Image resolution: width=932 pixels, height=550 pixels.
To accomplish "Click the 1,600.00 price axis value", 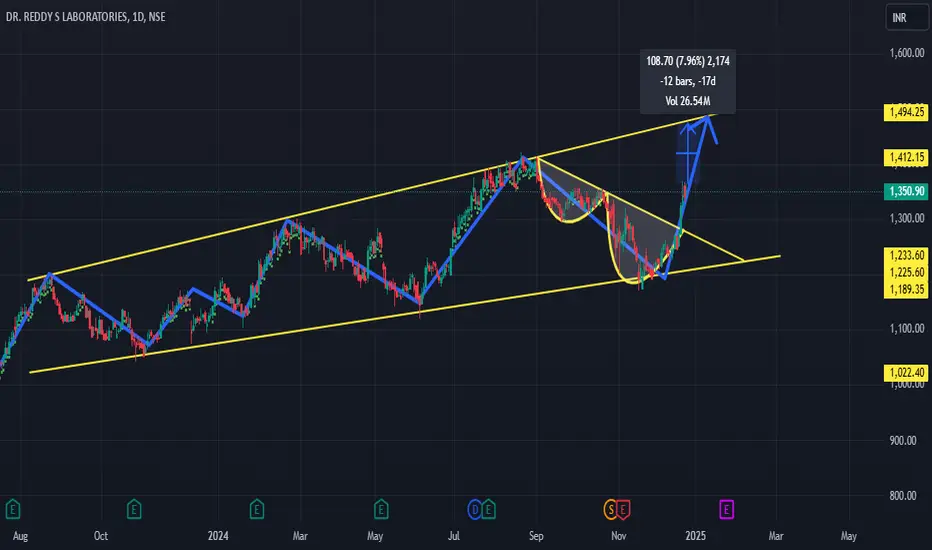I will [907, 53].
